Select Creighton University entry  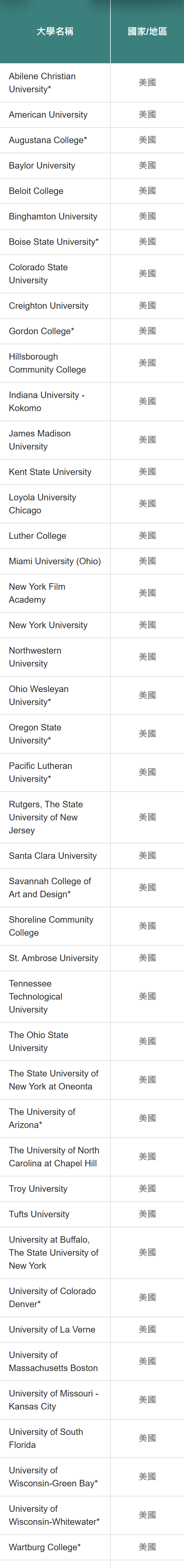48,305
